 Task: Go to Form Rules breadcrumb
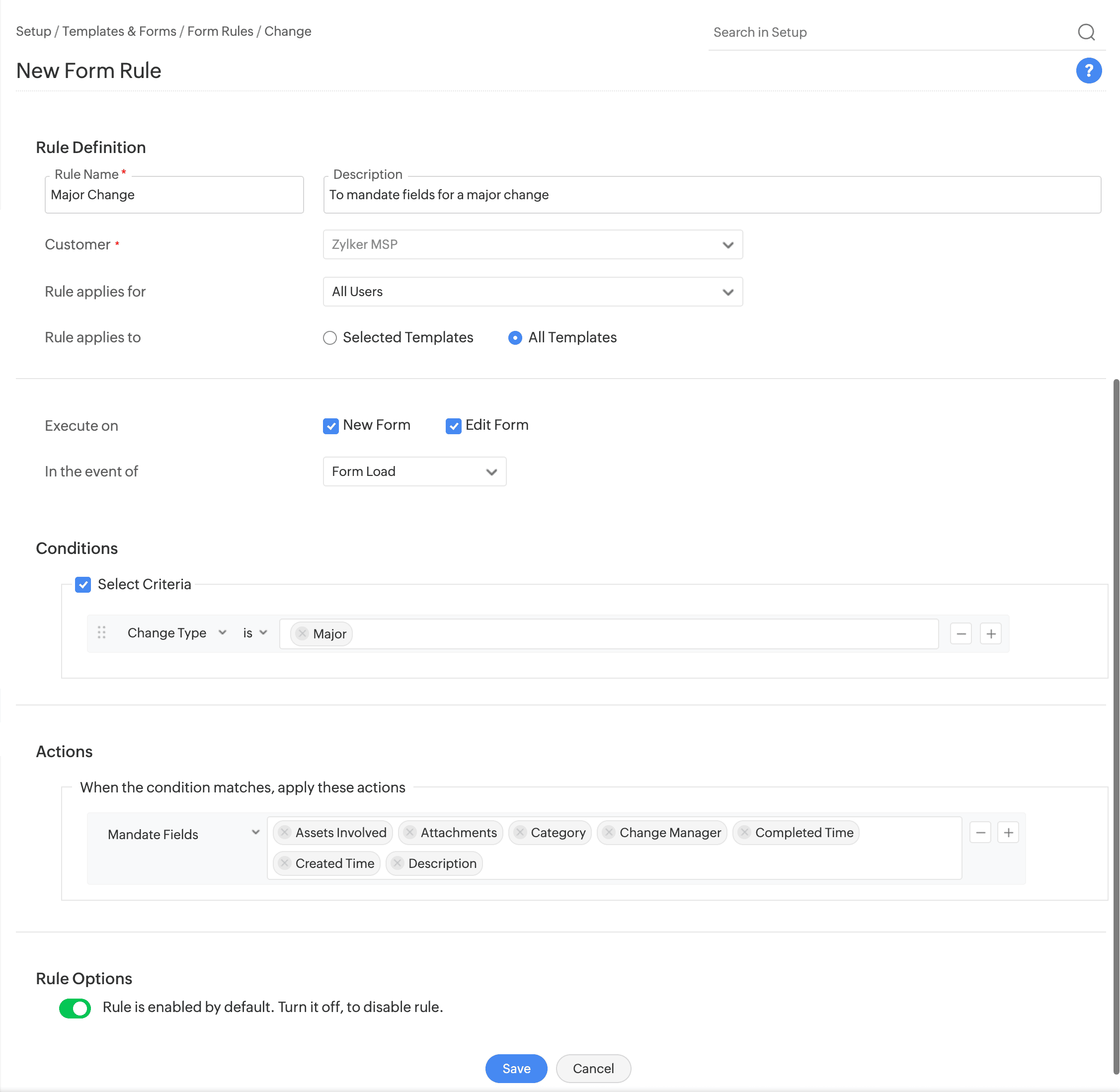pyautogui.click(x=220, y=31)
